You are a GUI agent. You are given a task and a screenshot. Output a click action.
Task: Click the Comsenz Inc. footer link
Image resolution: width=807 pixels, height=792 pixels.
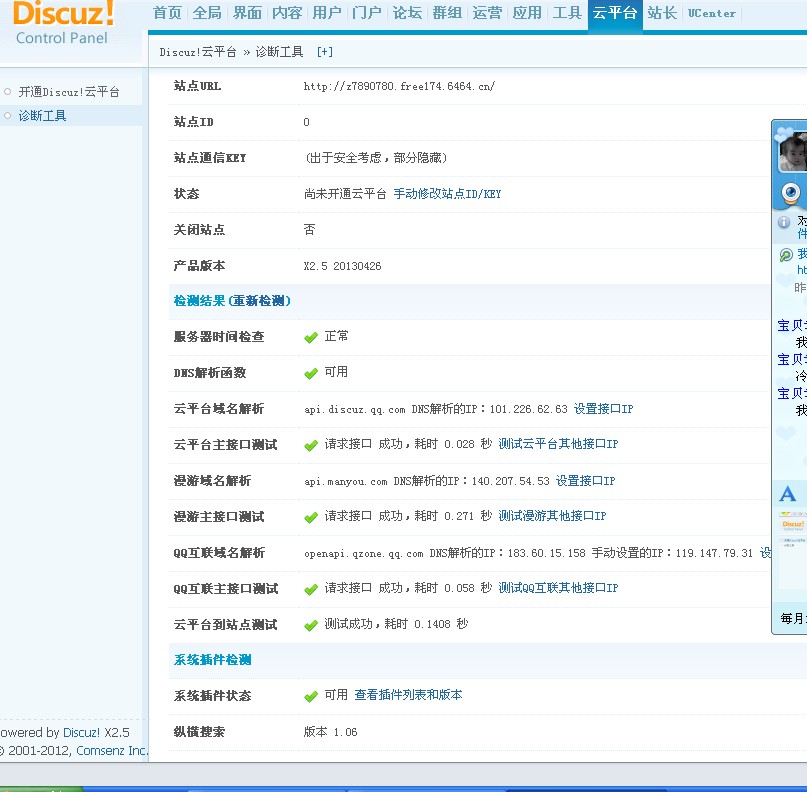112,750
